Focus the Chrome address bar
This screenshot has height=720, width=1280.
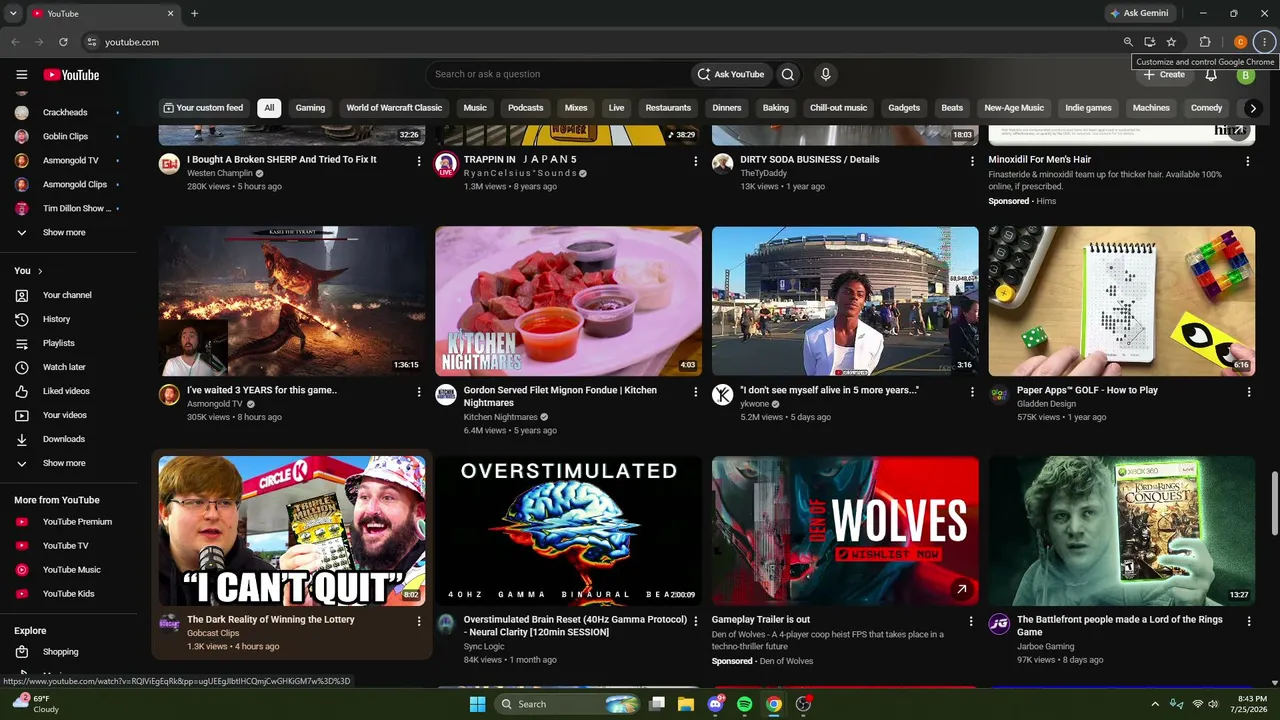(600, 42)
